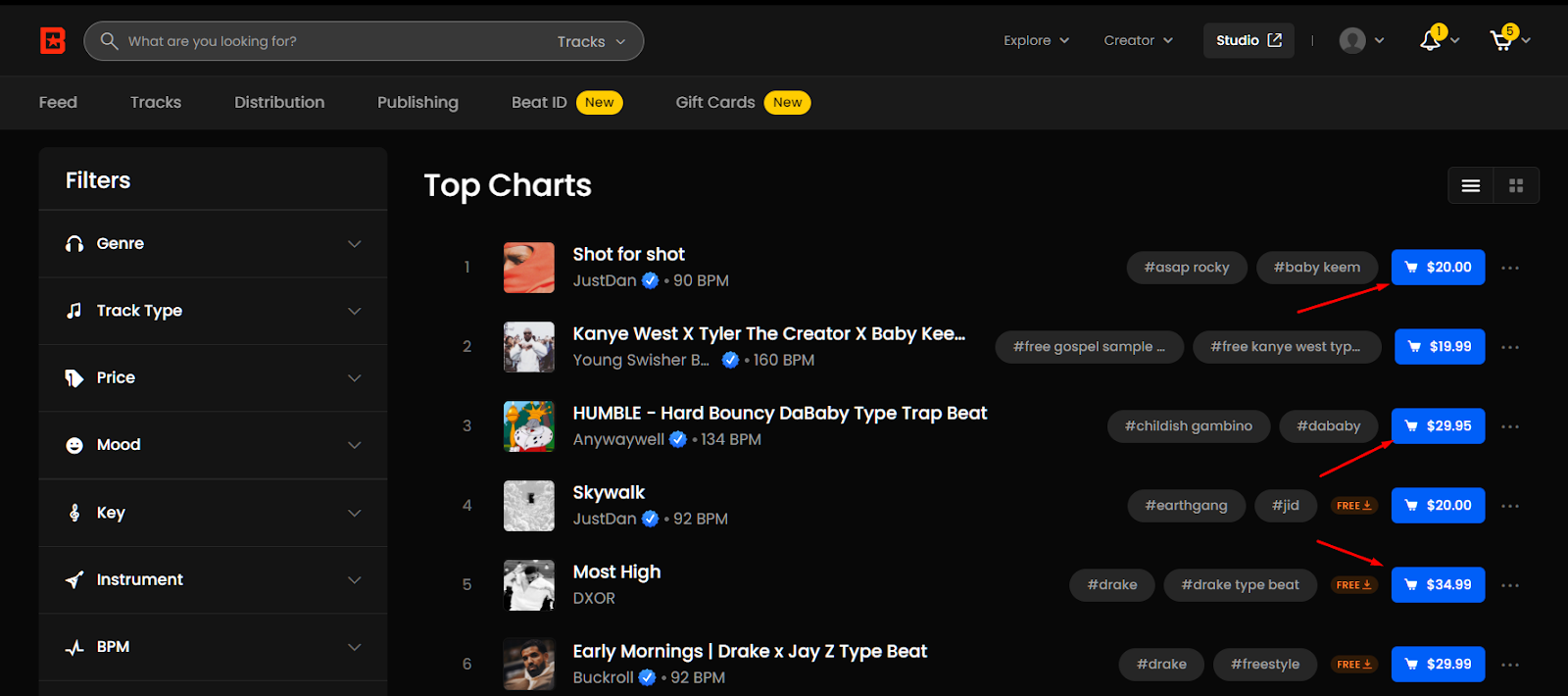1568x696 pixels.
Task: Click the Instrument guitar icon
Action: [x=74, y=579]
